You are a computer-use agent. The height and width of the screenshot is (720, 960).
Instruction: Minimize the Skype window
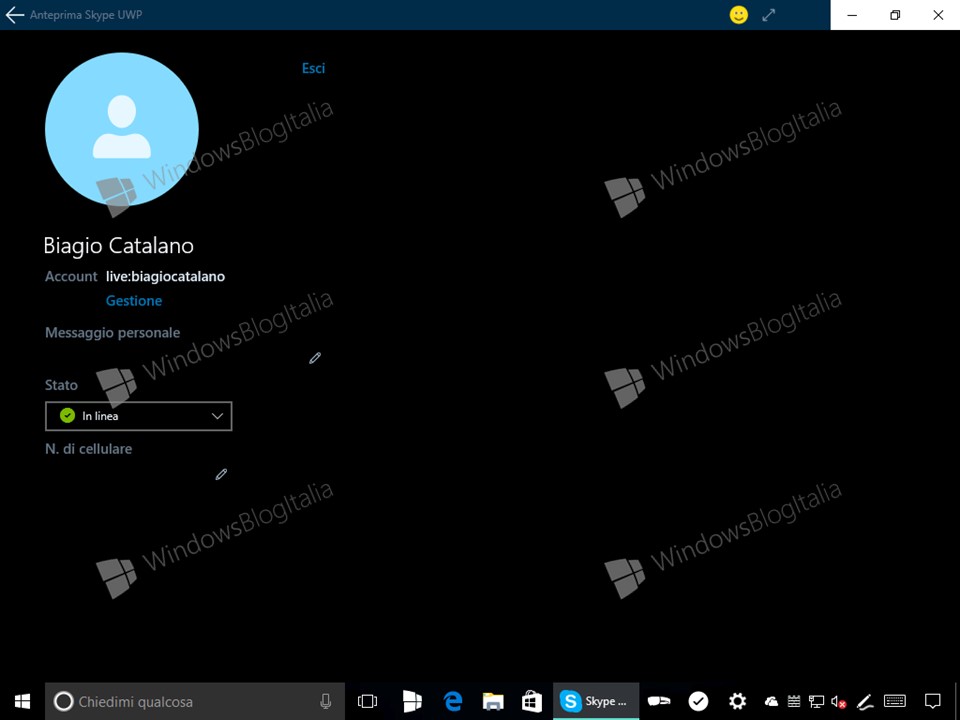coord(852,15)
